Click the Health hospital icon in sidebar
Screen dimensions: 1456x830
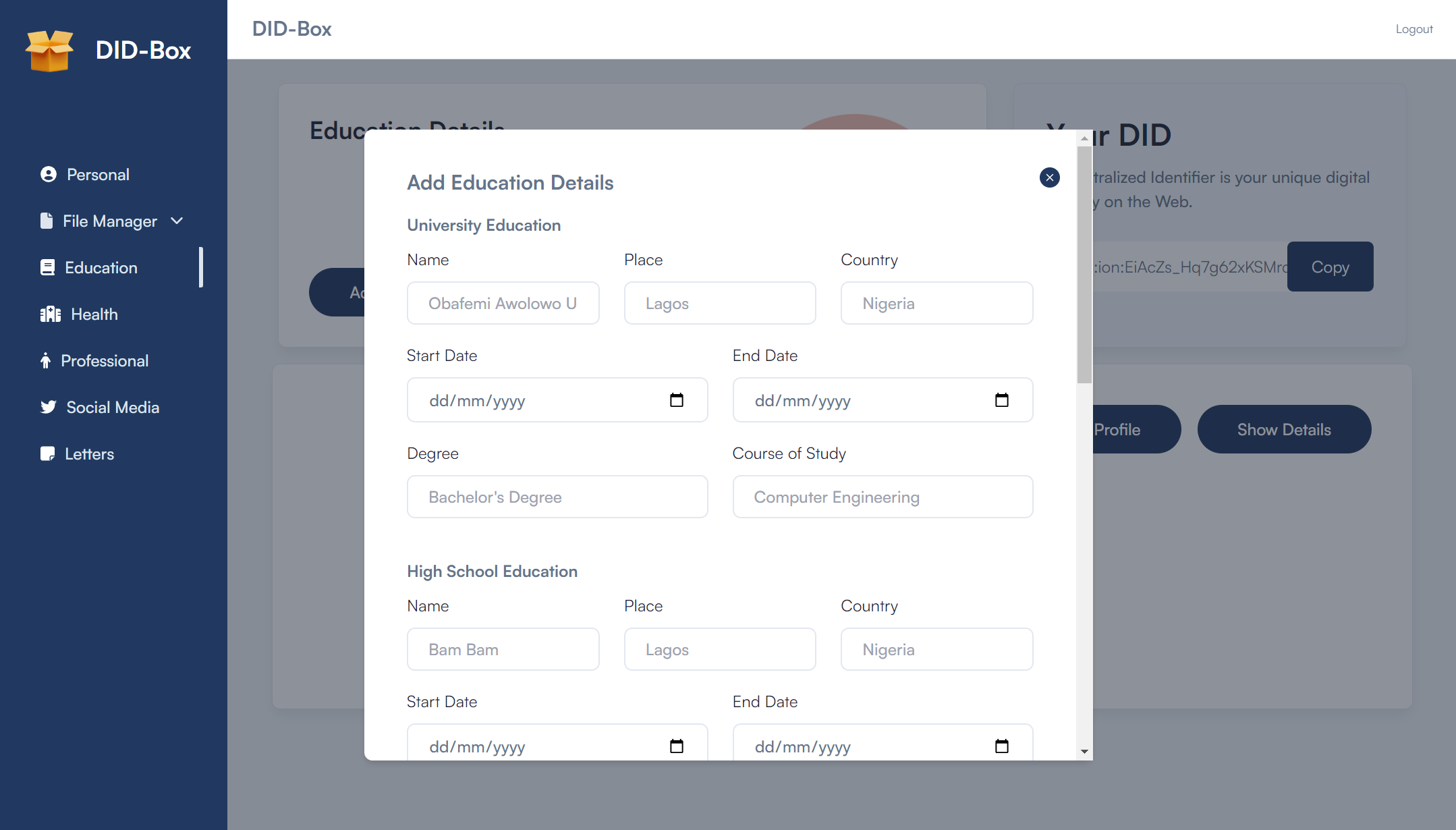[50, 314]
